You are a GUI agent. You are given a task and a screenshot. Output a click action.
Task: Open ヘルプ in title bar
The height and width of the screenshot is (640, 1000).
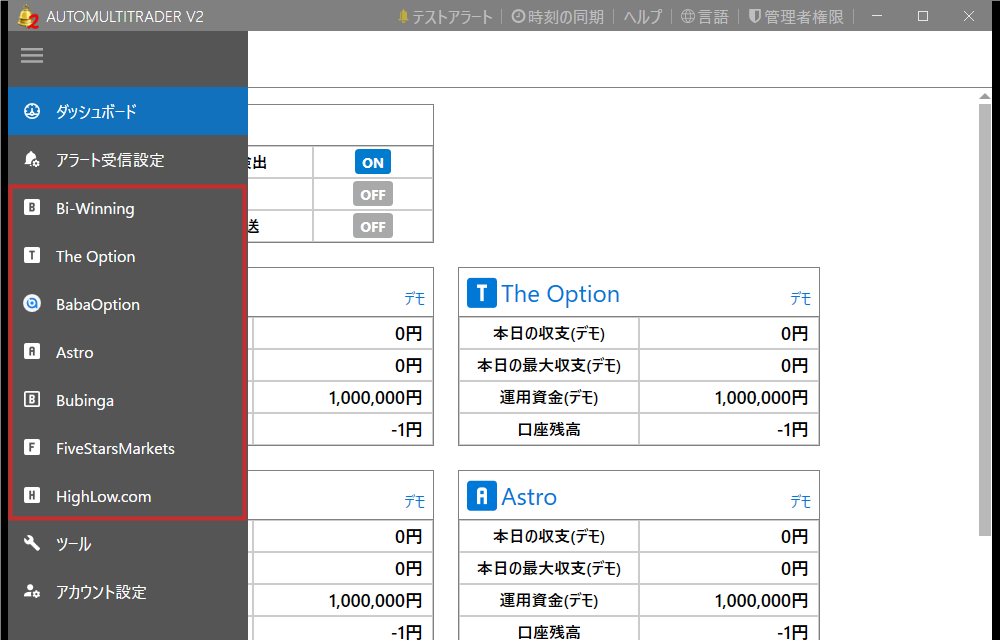coord(643,17)
